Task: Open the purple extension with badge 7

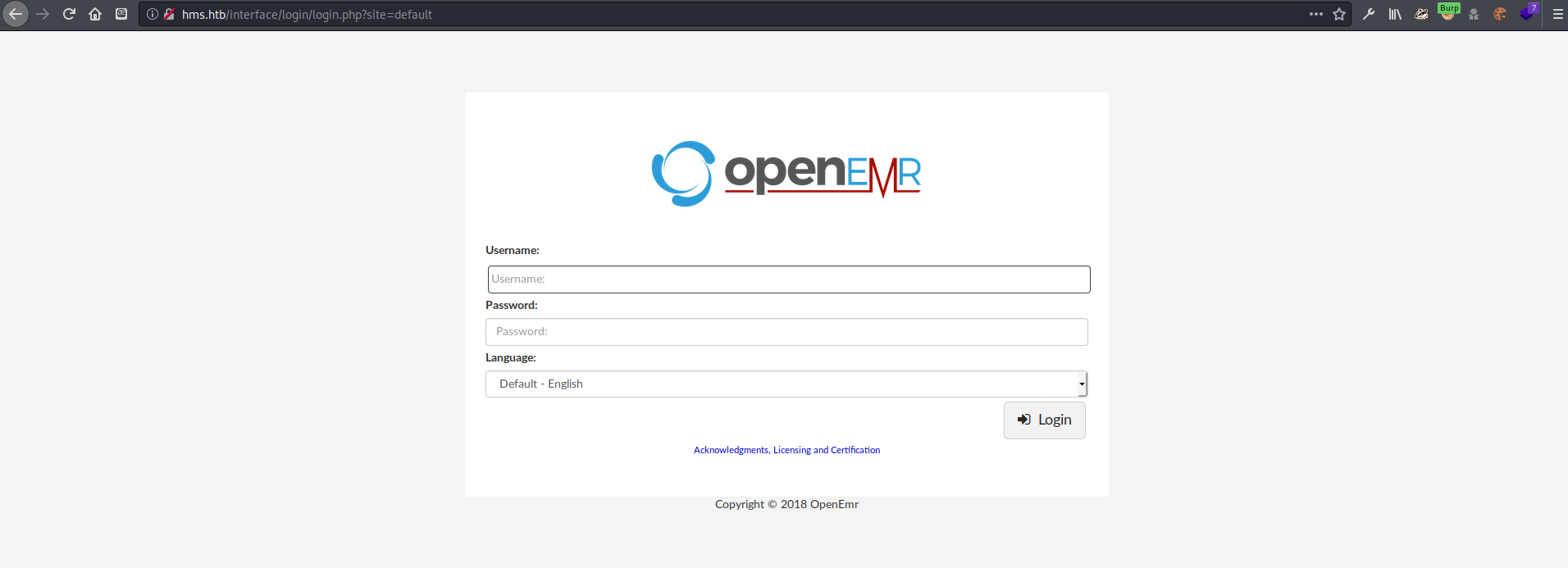Action: click(x=1527, y=13)
